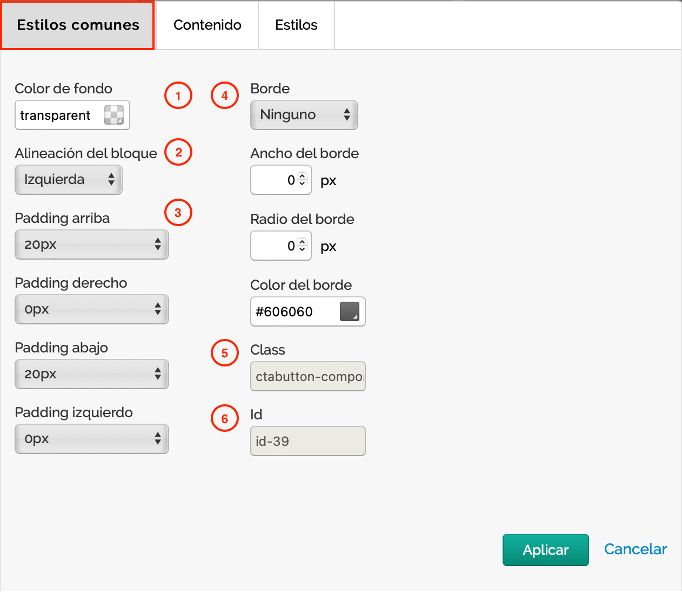Open the Borde style dropdown
The width and height of the screenshot is (682, 592).
tap(303, 115)
